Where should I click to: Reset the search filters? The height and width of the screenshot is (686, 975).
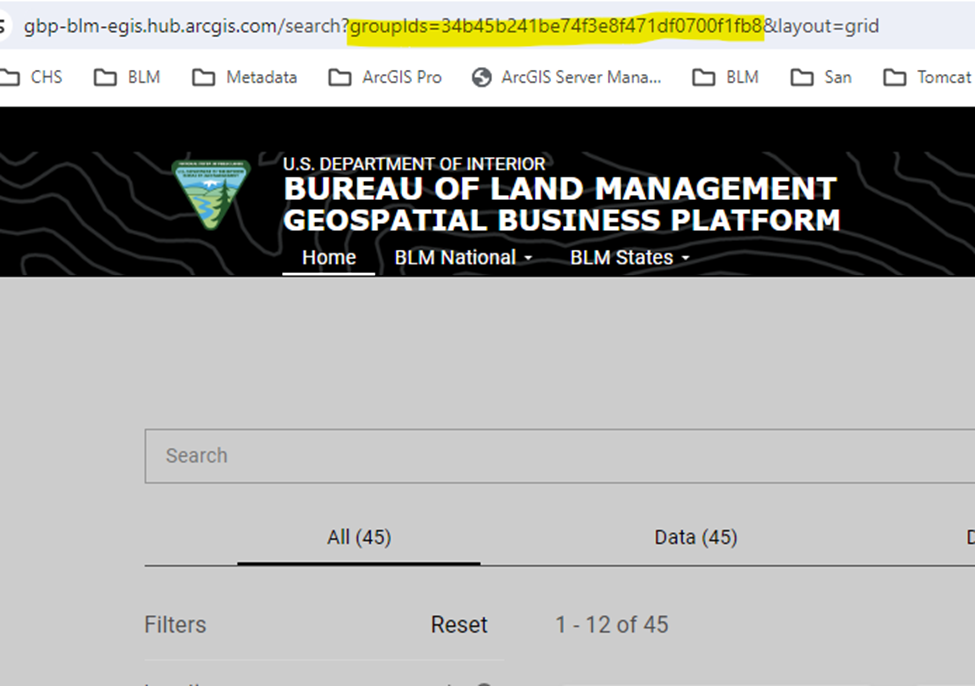(459, 625)
